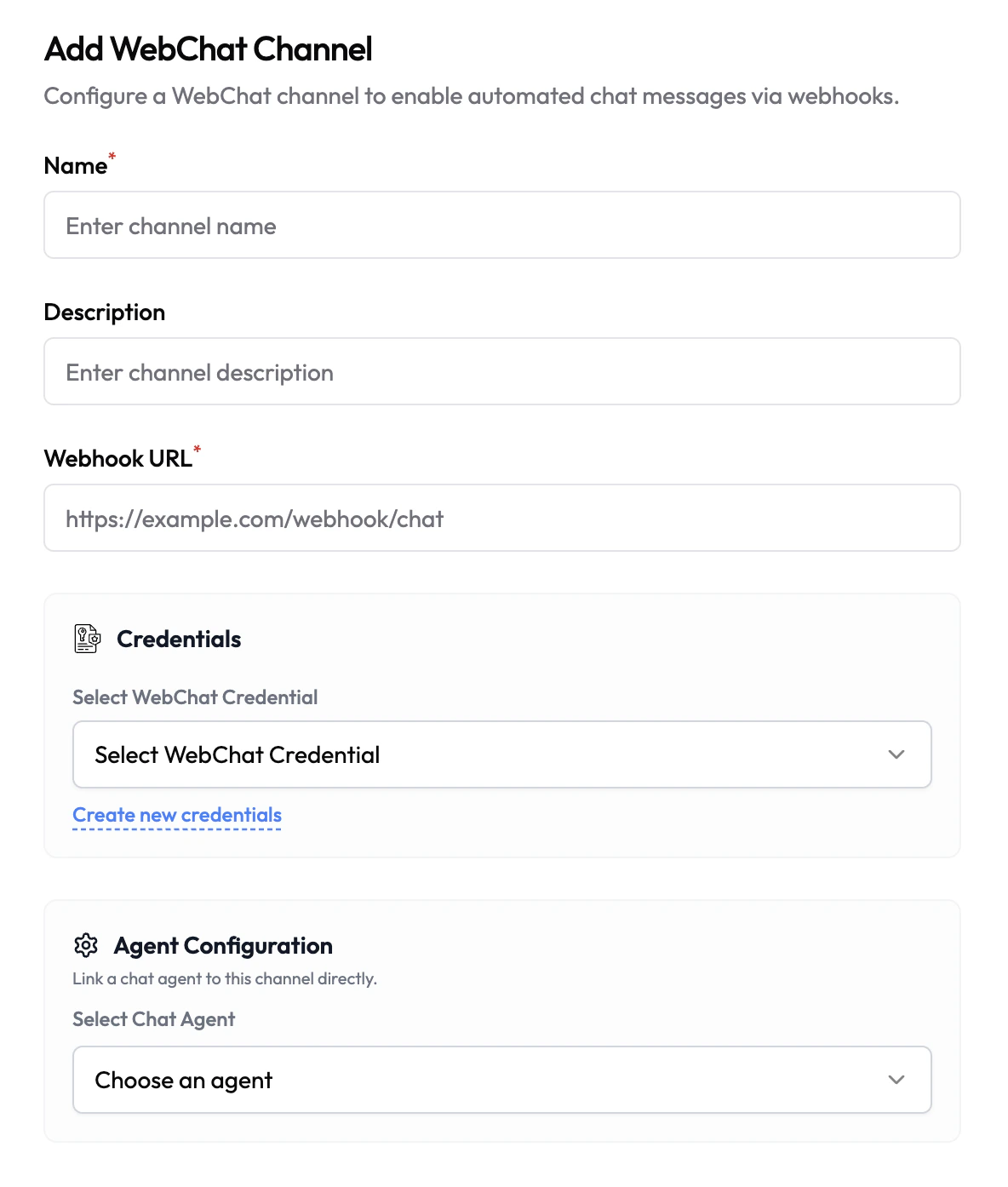Click the Credentials key document icon
Viewport: 1008px width, 1187px height.
point(87,639)
